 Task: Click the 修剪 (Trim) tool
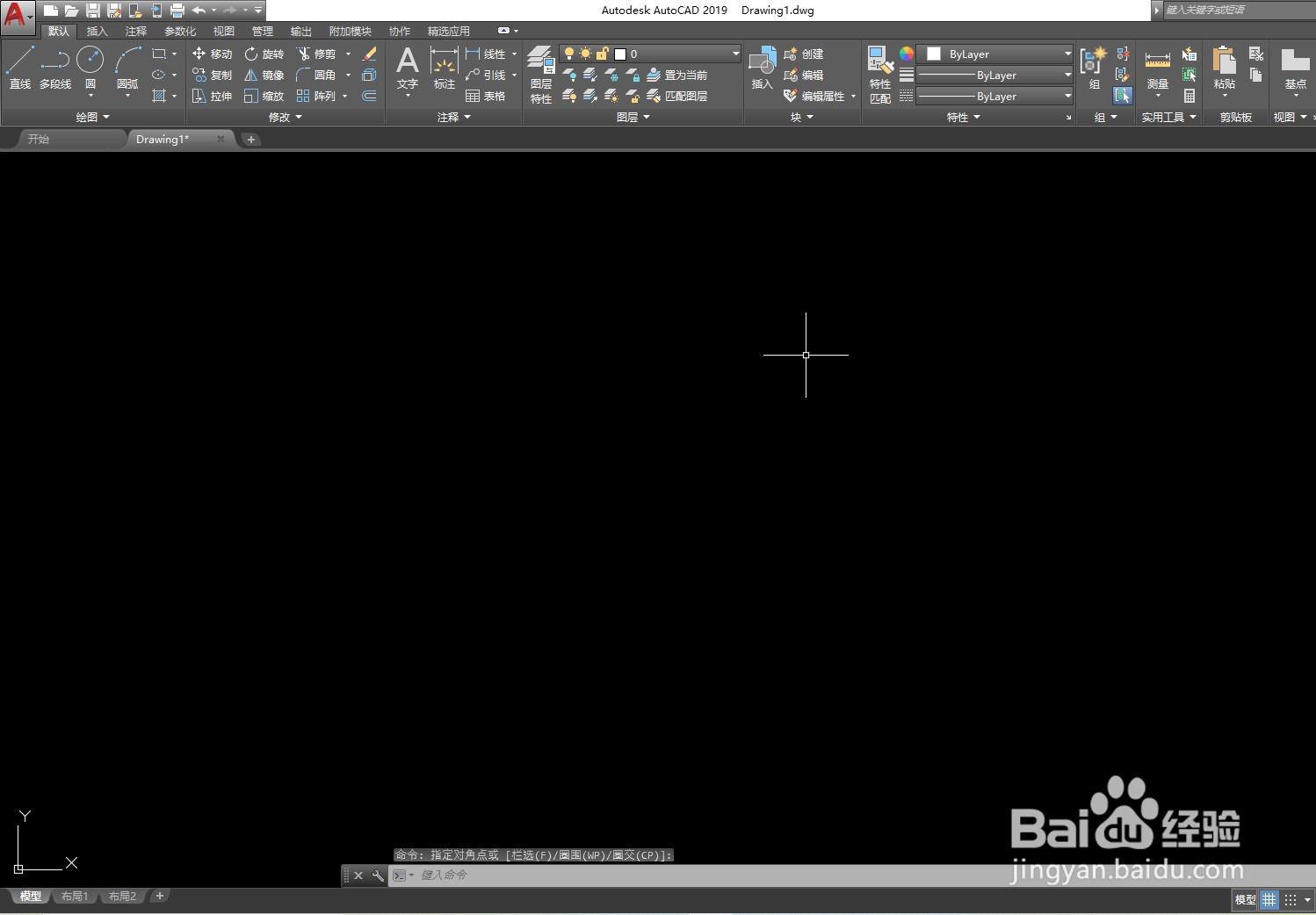coord(316,54)
